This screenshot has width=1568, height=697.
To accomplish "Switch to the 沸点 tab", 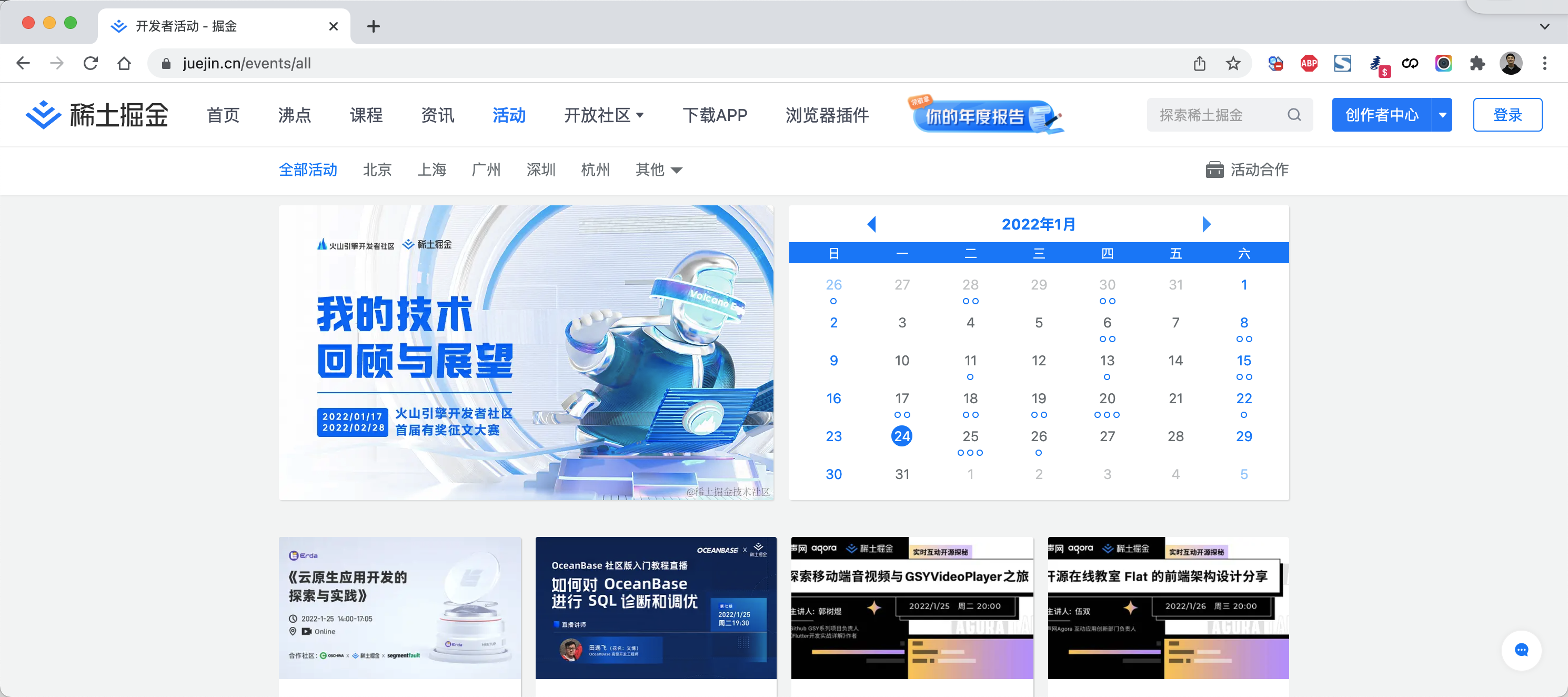I will 294,114.
